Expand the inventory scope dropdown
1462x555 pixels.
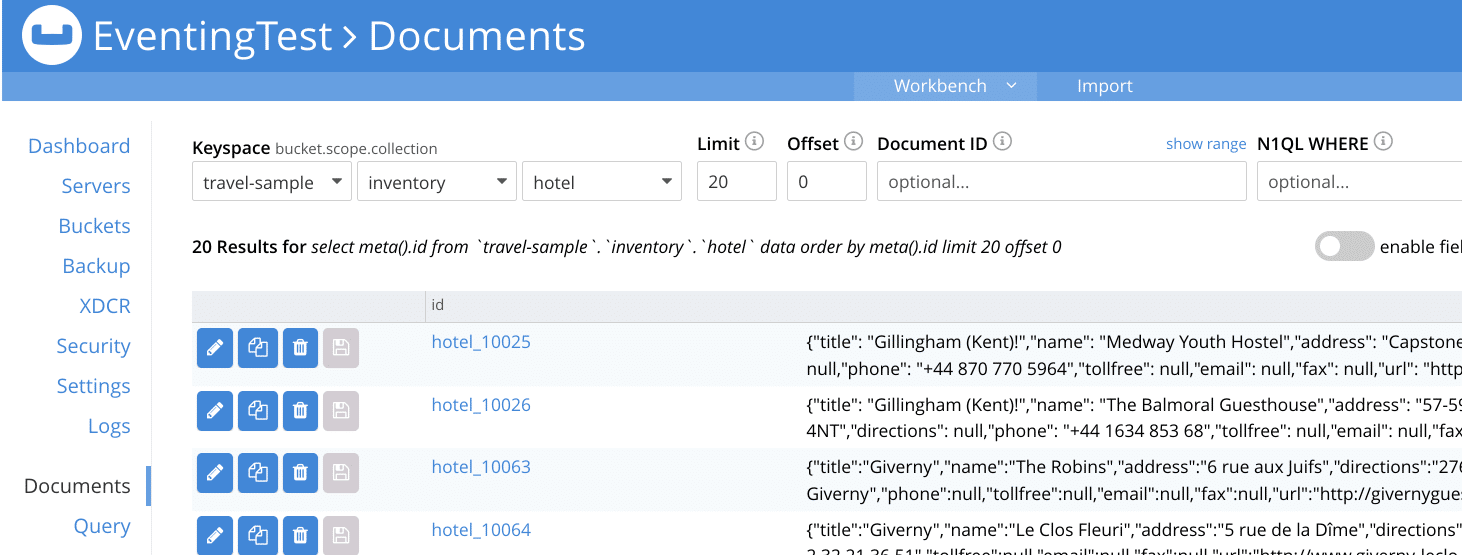click(x=436, y=182)
